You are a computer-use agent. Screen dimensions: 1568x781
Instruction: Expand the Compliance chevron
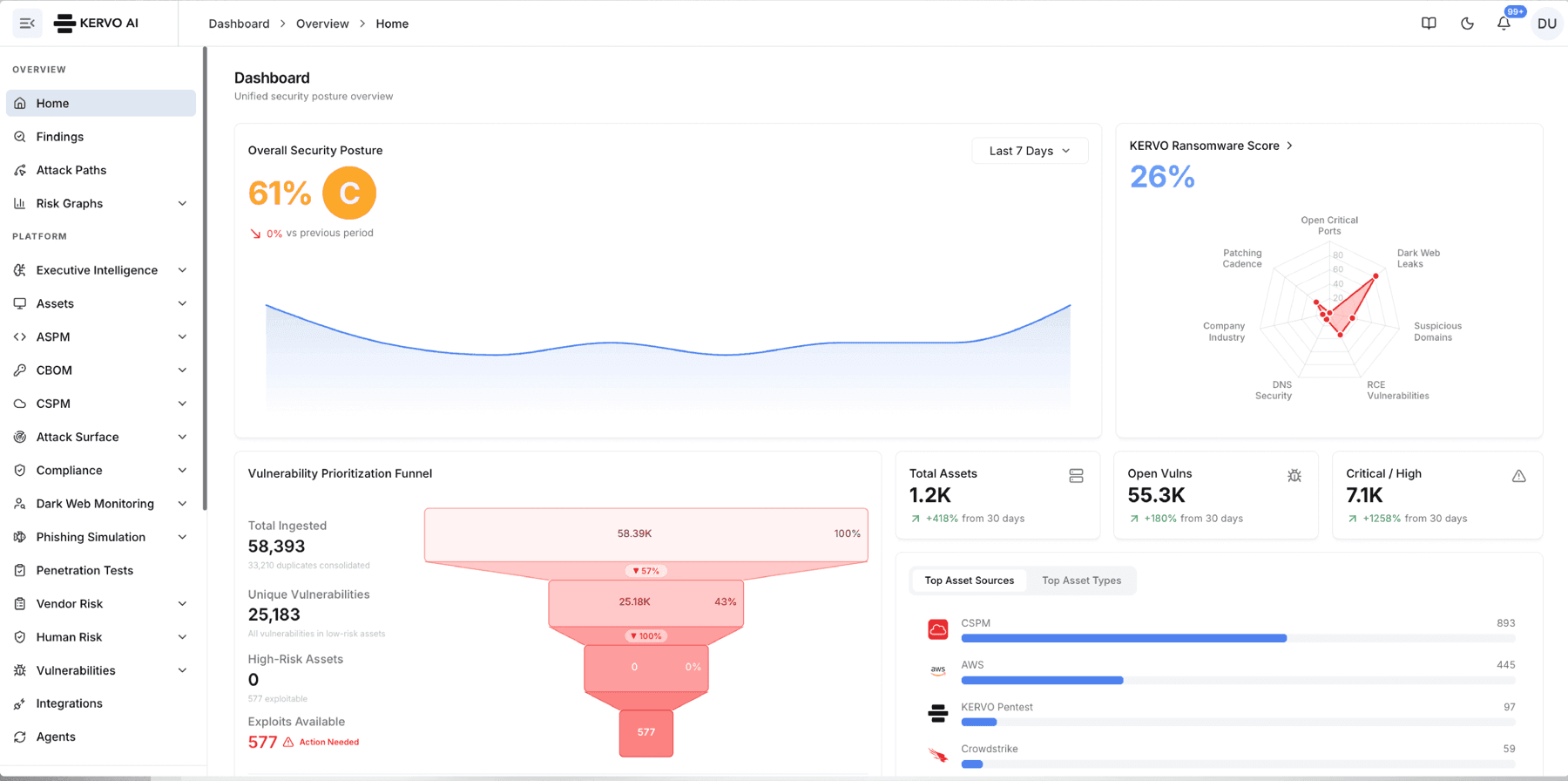(182, 470)
